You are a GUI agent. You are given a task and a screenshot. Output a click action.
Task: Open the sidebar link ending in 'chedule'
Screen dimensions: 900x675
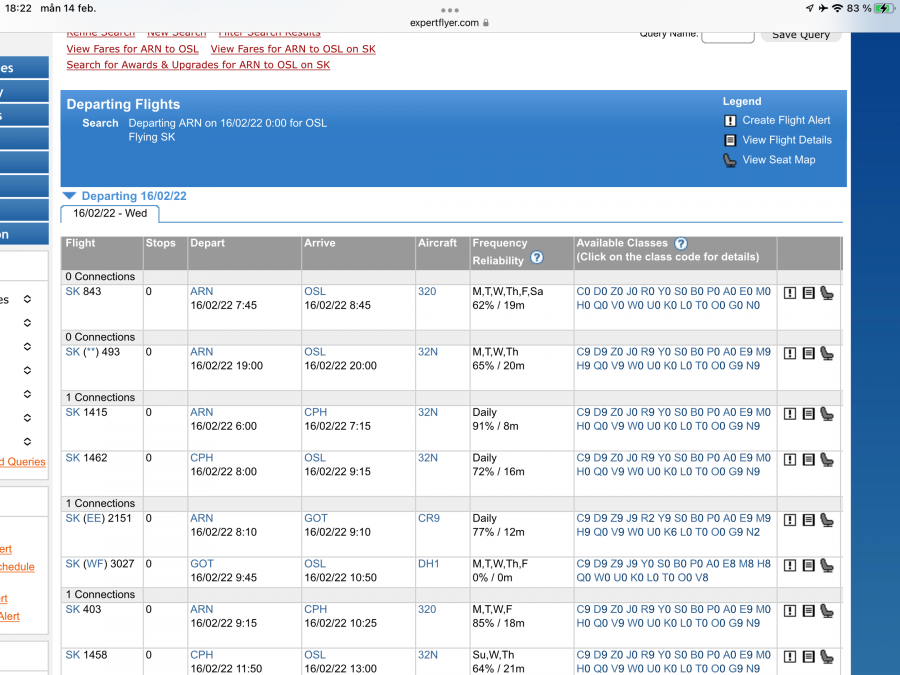[17, 567]
